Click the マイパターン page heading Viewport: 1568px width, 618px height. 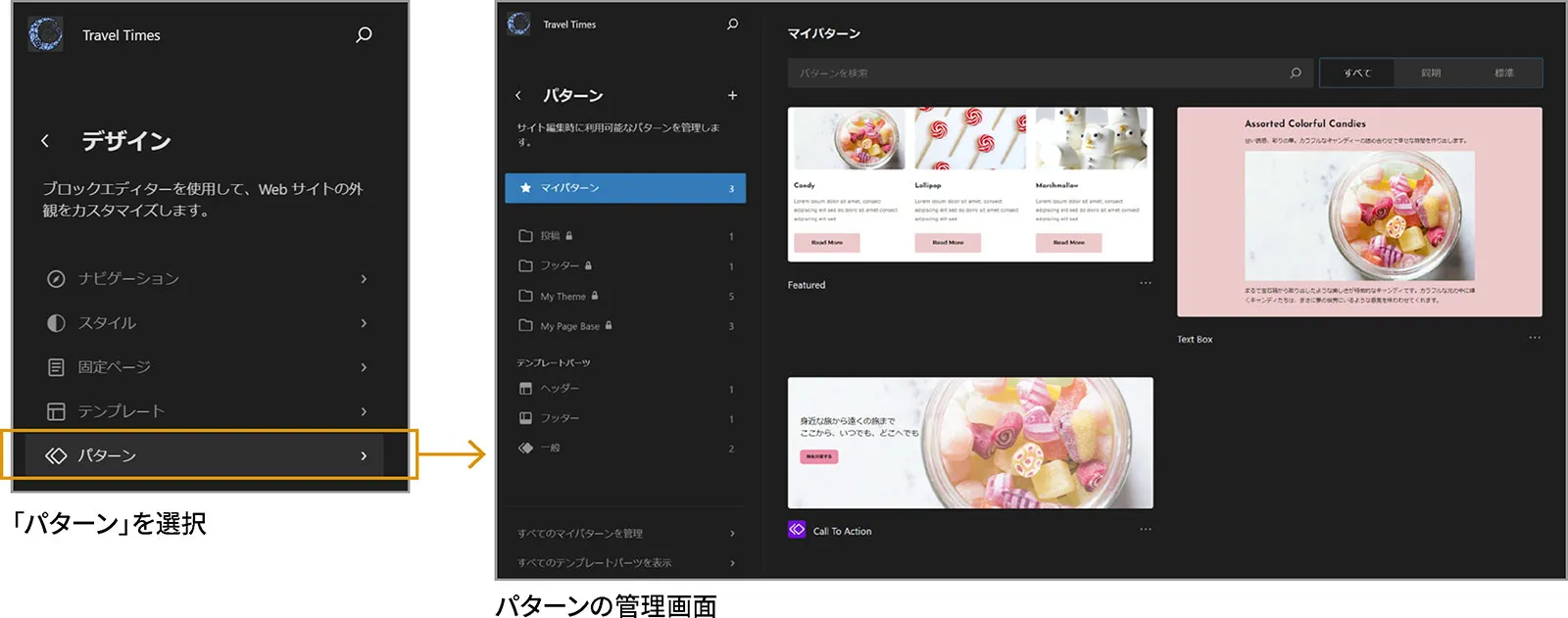[x=824, y=34]
